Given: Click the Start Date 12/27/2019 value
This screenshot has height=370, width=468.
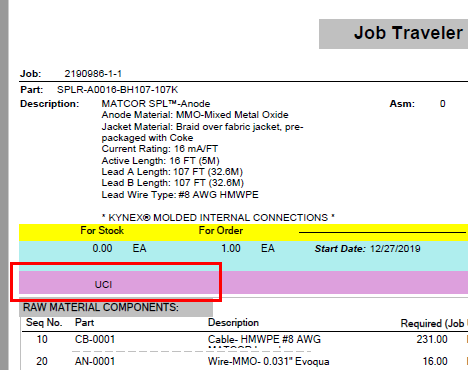Looking at the screenshot, I should (395, 249).
